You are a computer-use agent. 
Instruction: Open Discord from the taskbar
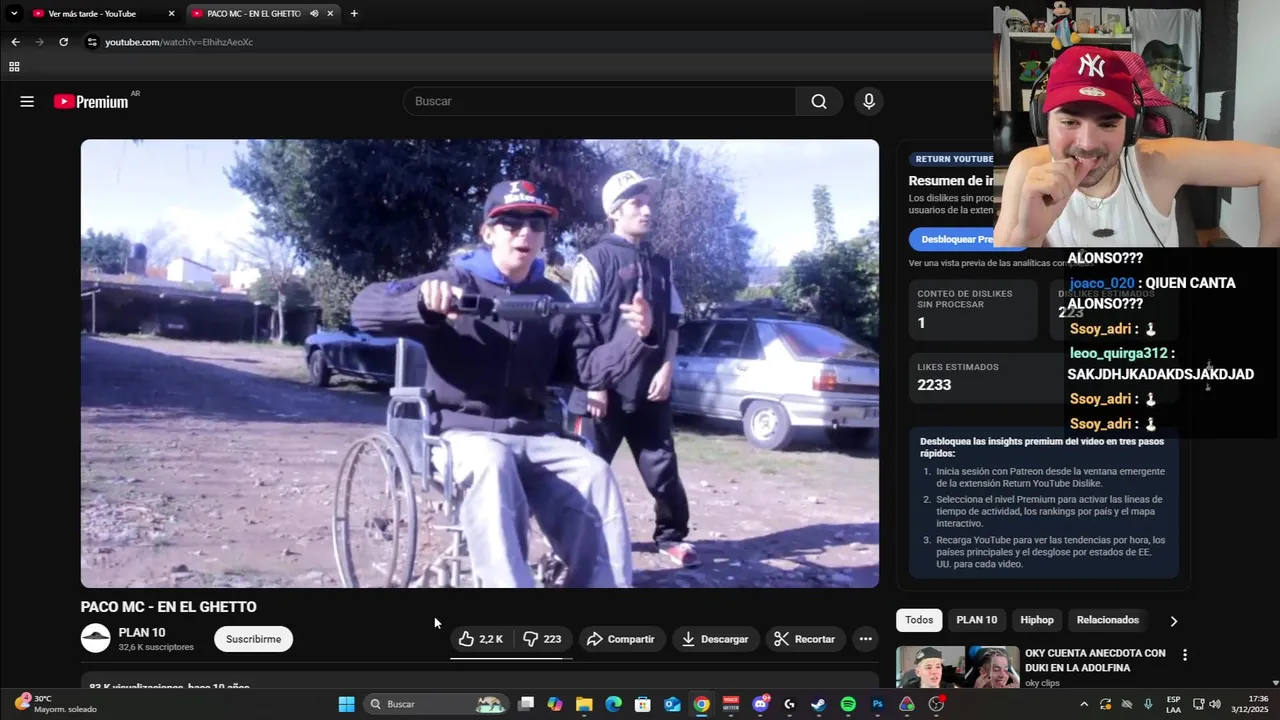(x=760, y=704)
